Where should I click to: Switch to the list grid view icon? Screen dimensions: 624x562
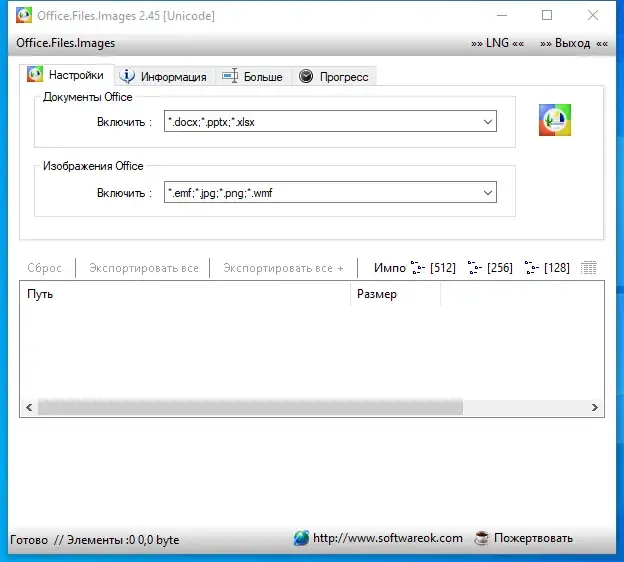point(589,268)
